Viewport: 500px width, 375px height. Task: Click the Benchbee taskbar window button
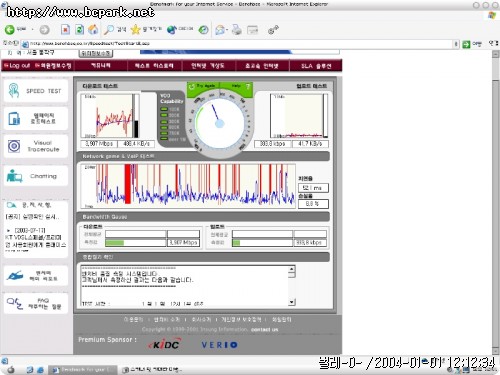click(x=83, y=369)
